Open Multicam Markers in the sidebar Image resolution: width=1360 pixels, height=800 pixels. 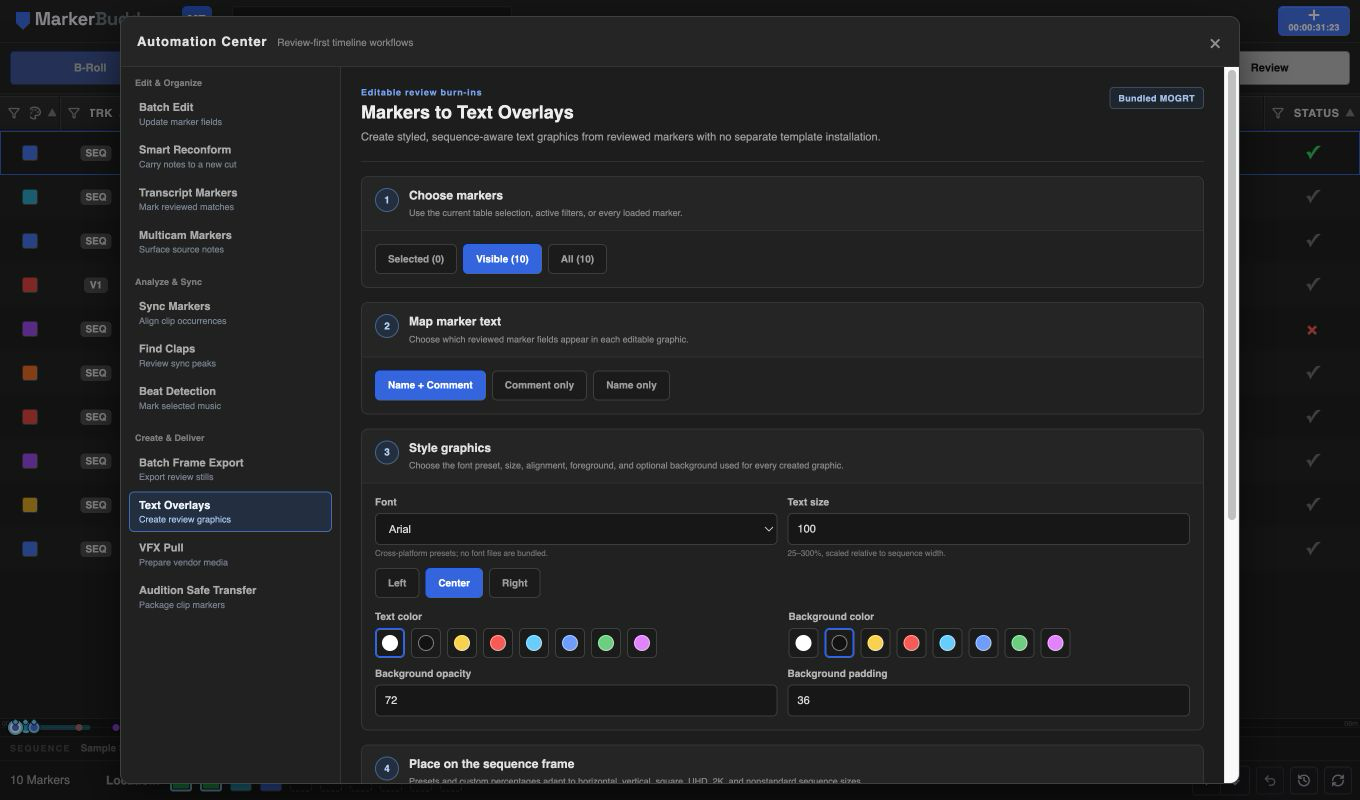pyautogui.click(x=230, y=242)
